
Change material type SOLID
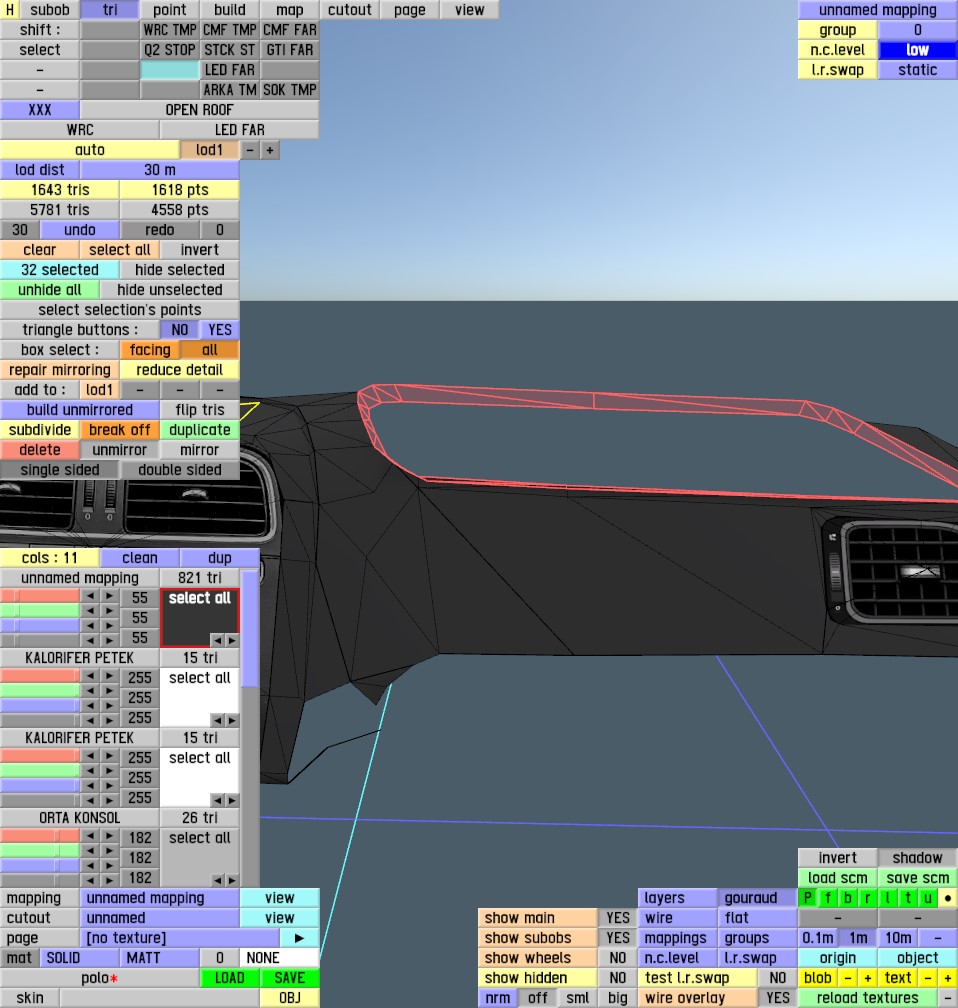tap(80, 958)
